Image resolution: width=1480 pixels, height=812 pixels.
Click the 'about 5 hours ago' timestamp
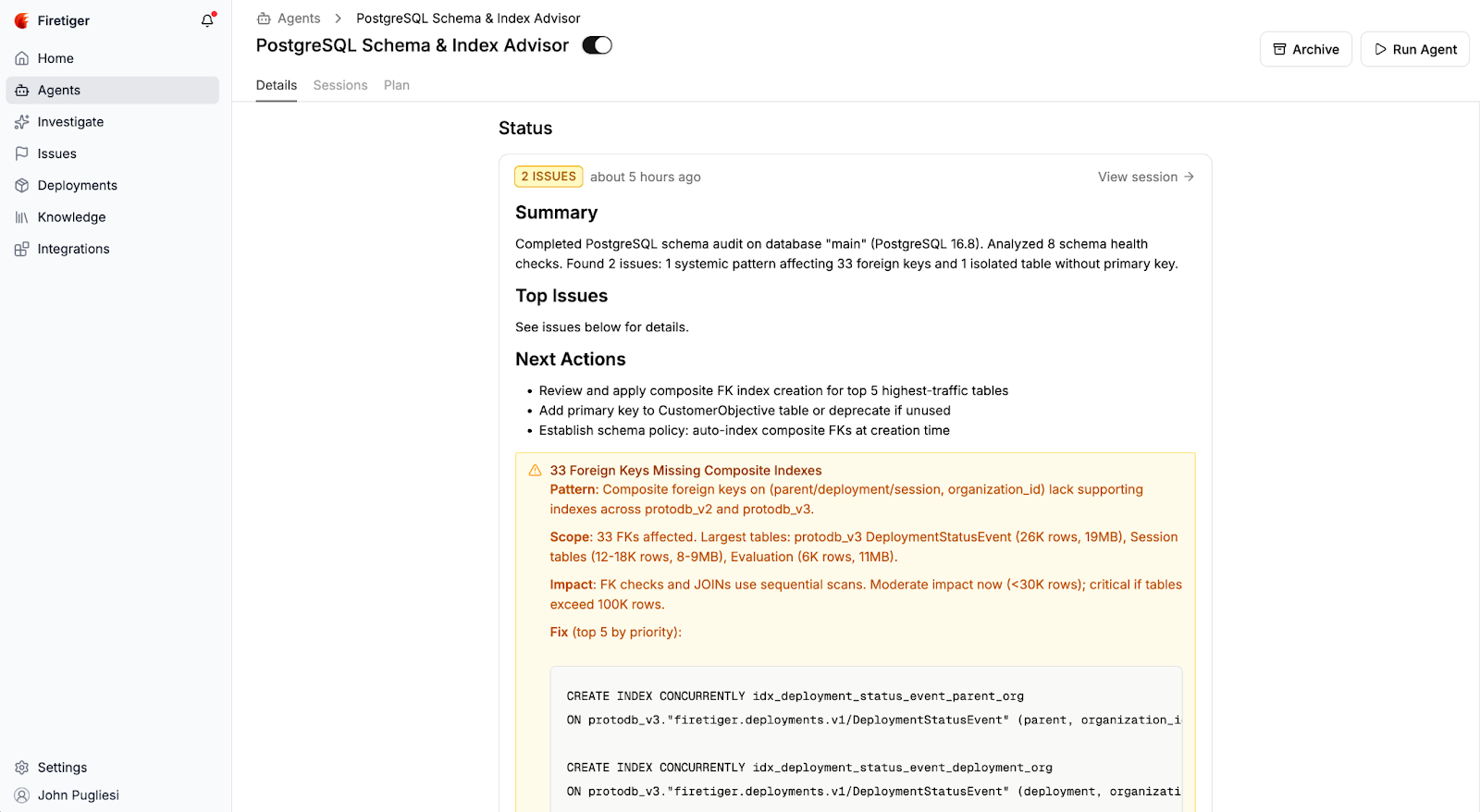coord(646,177)
